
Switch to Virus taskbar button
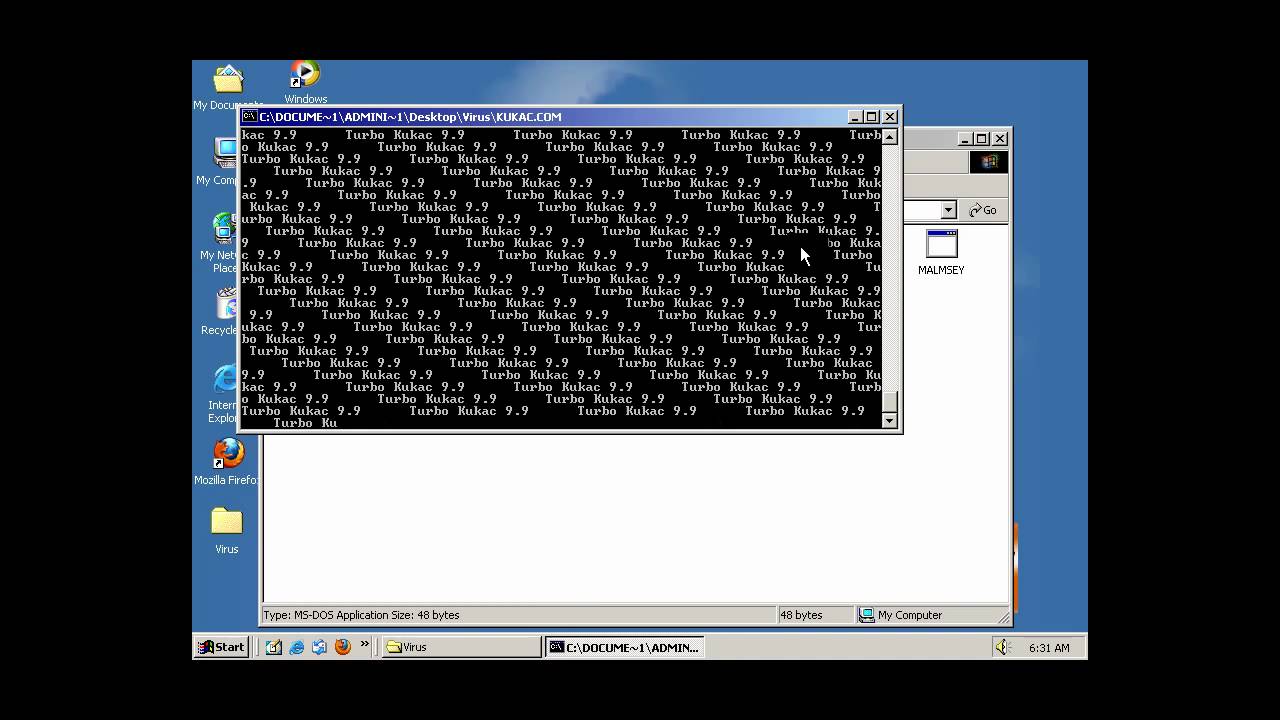[x=462, y=647]
